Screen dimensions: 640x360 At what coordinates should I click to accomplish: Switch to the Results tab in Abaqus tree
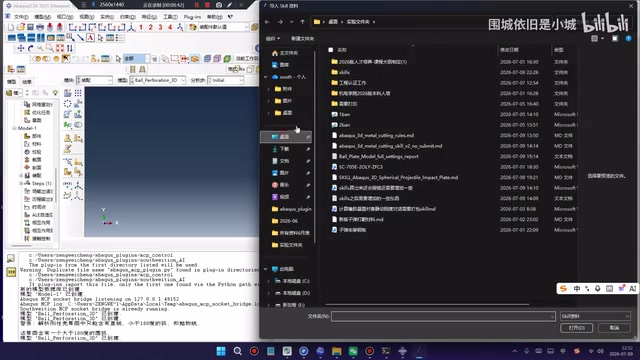[27, 82]
